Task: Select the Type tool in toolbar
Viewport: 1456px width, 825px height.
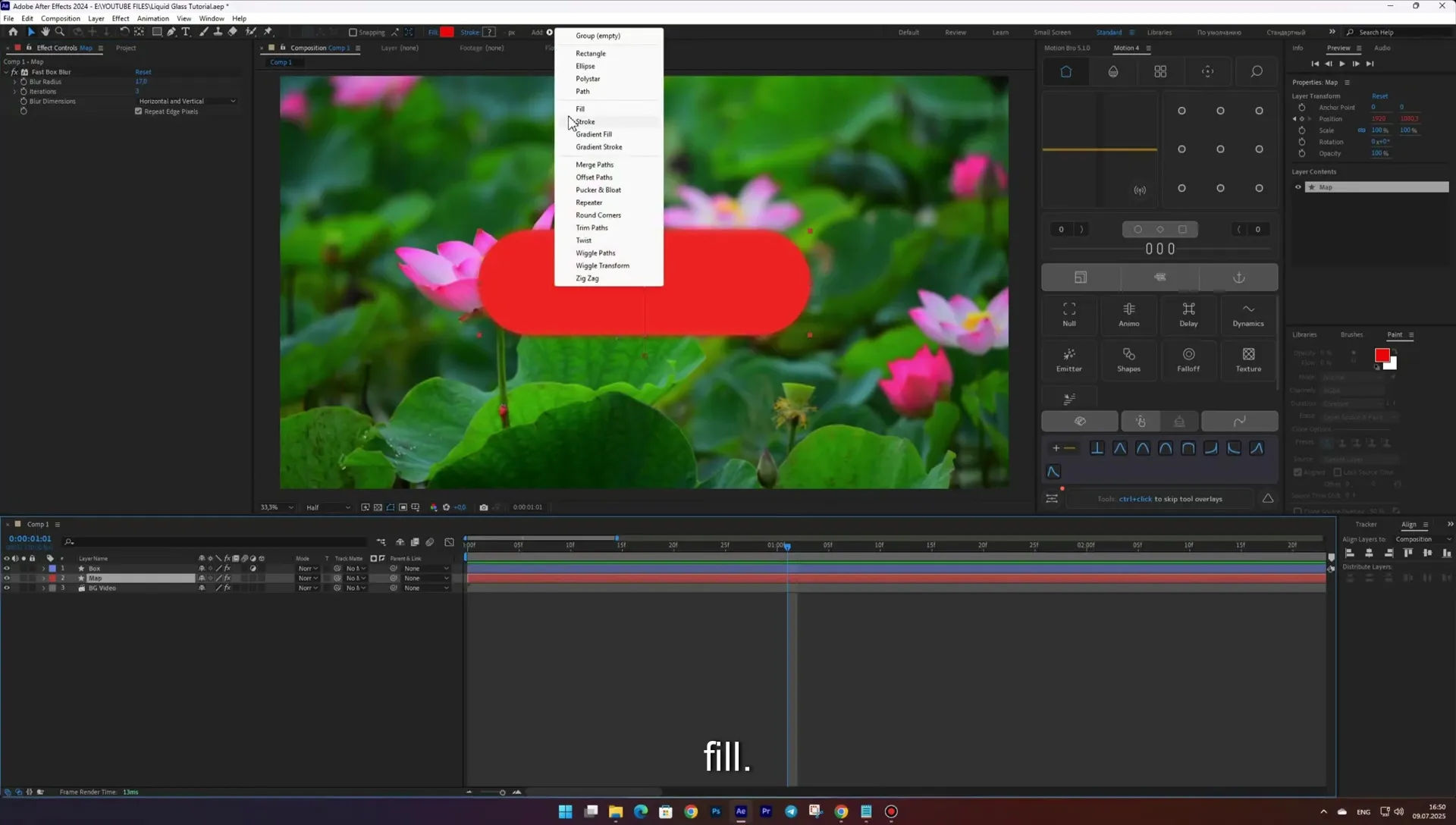Action: [x=186, y=32]
